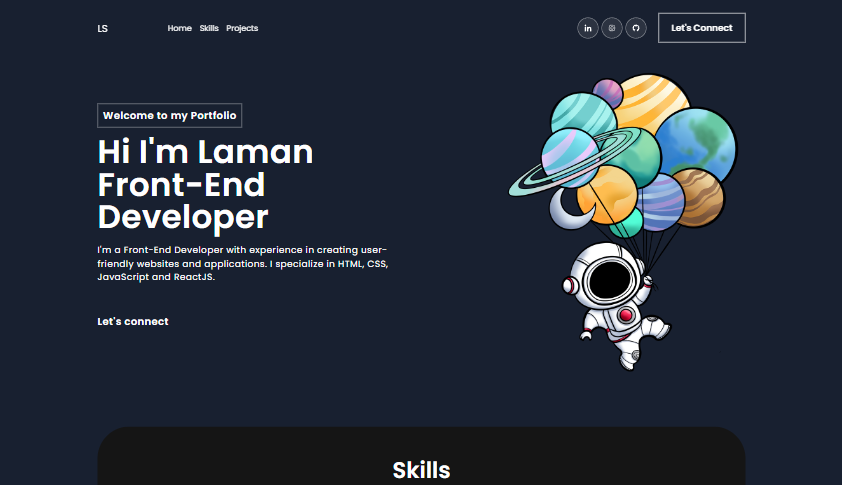Open the LinkedIn profile icon
The height and width of the screenshot is (485, 842).
(x=587, y=28)
